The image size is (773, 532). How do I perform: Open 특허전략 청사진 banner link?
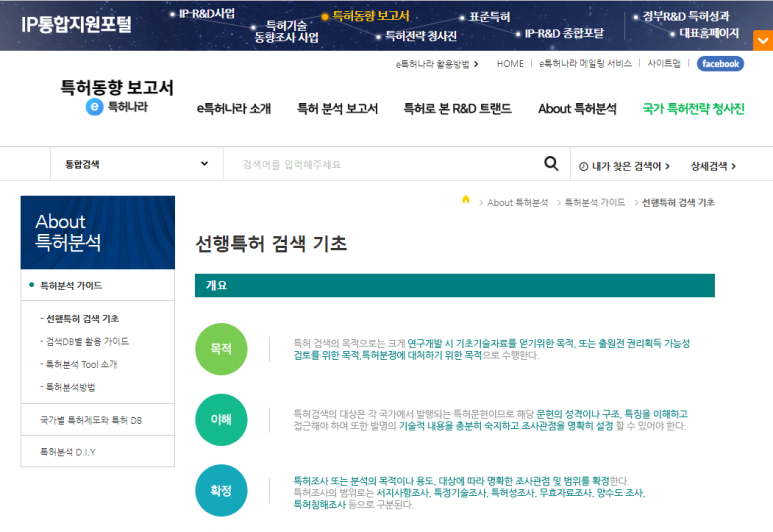click(x=421, y=36)
